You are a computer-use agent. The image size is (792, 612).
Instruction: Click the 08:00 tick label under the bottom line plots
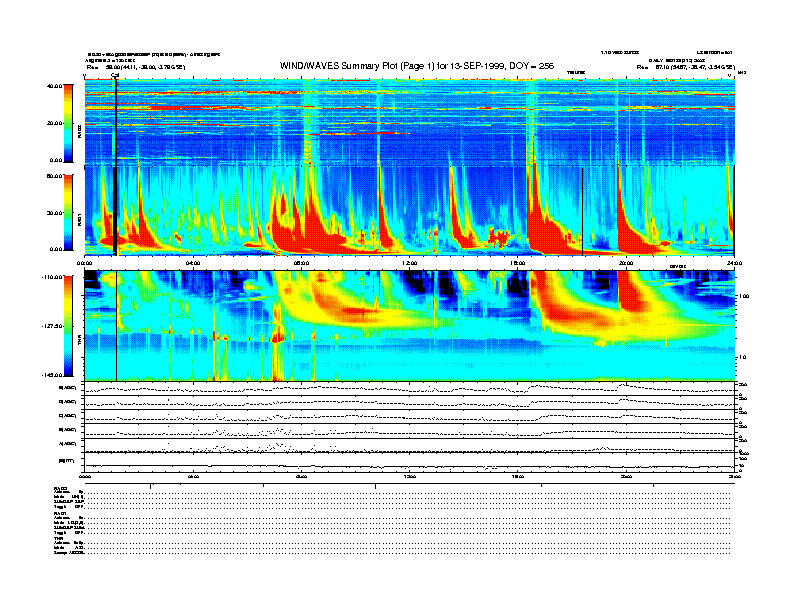(x=301, y=476)
